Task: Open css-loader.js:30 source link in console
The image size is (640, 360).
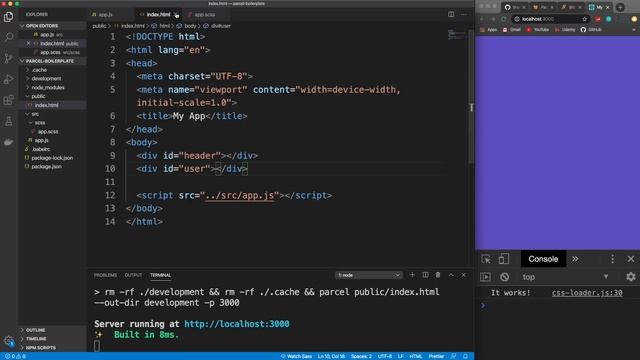Action: [x=587, y=293]
